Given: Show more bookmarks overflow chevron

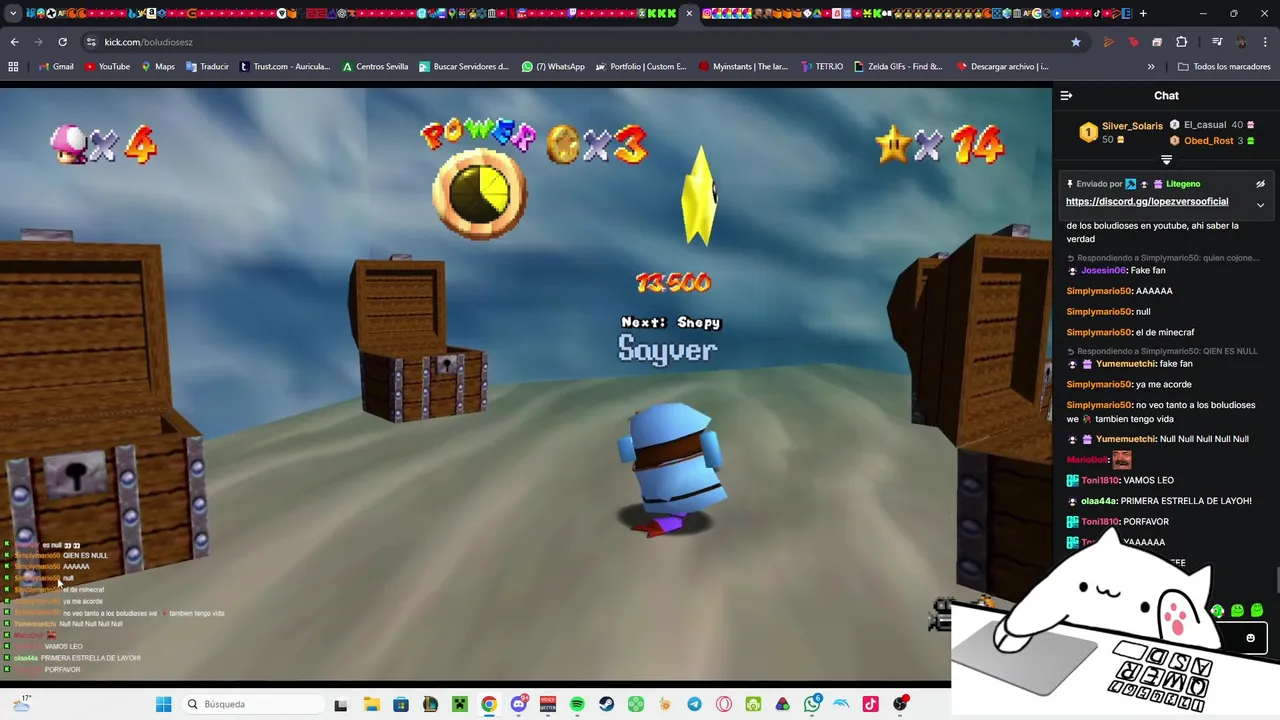Looking at the screenshot, I should [x=1151, y=67].
